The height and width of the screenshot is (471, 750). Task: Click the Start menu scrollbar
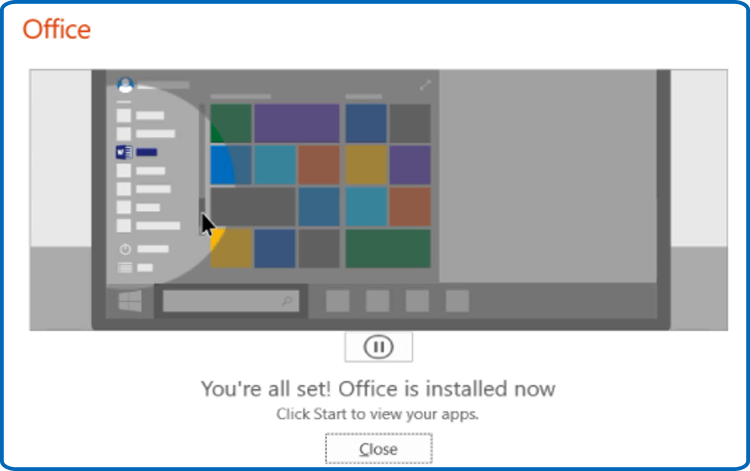point(202,169)
